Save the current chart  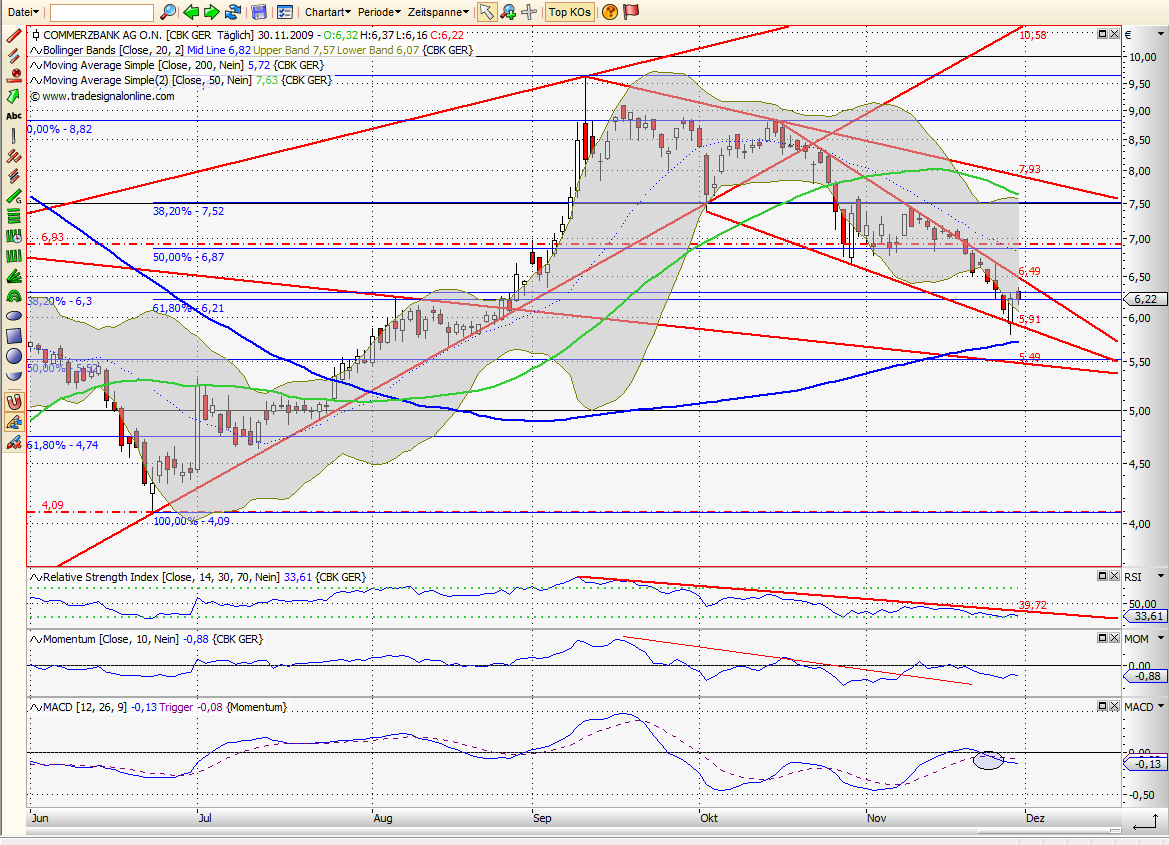point(258,12)
